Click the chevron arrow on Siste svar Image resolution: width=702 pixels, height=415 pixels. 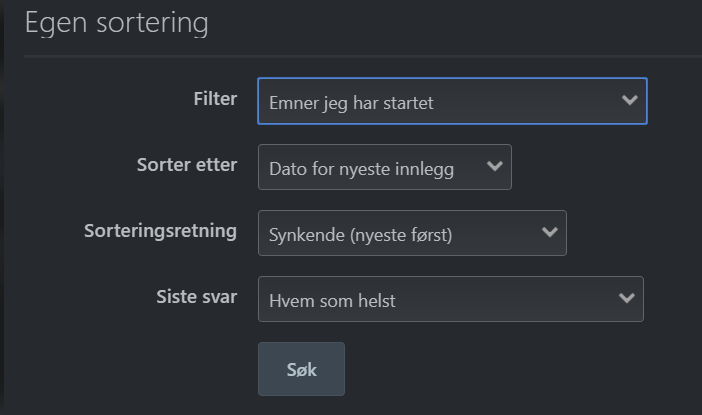pyautogui.click(x=626, y=298)
